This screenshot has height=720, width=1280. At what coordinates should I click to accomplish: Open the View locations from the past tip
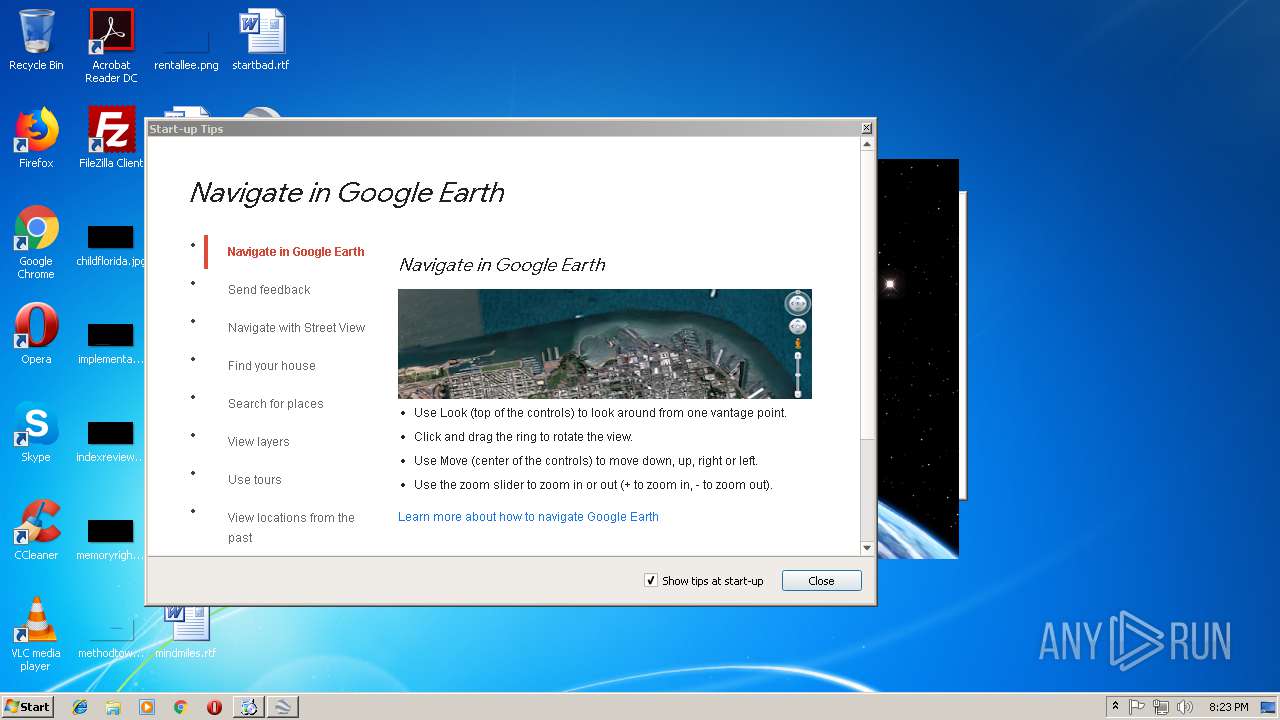click(x=291, y=528)
